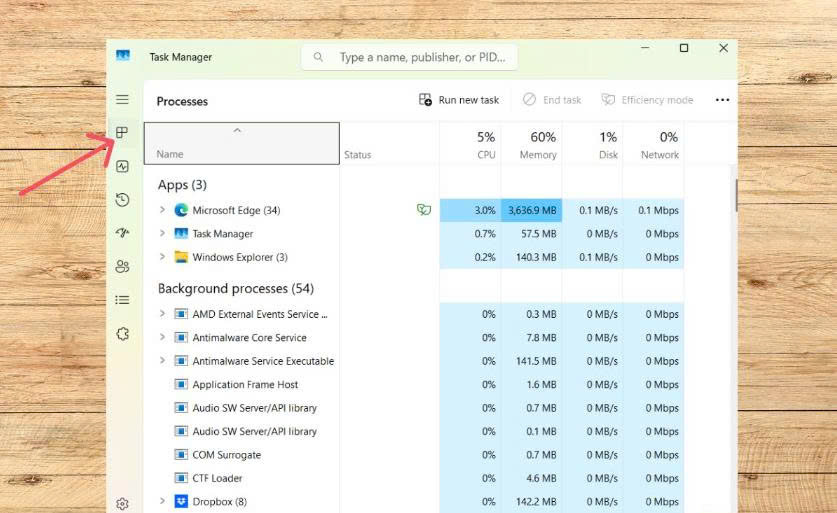Expand Antimalware Core Service
This screenshot has height=513, width=837.
coord(162,337)
